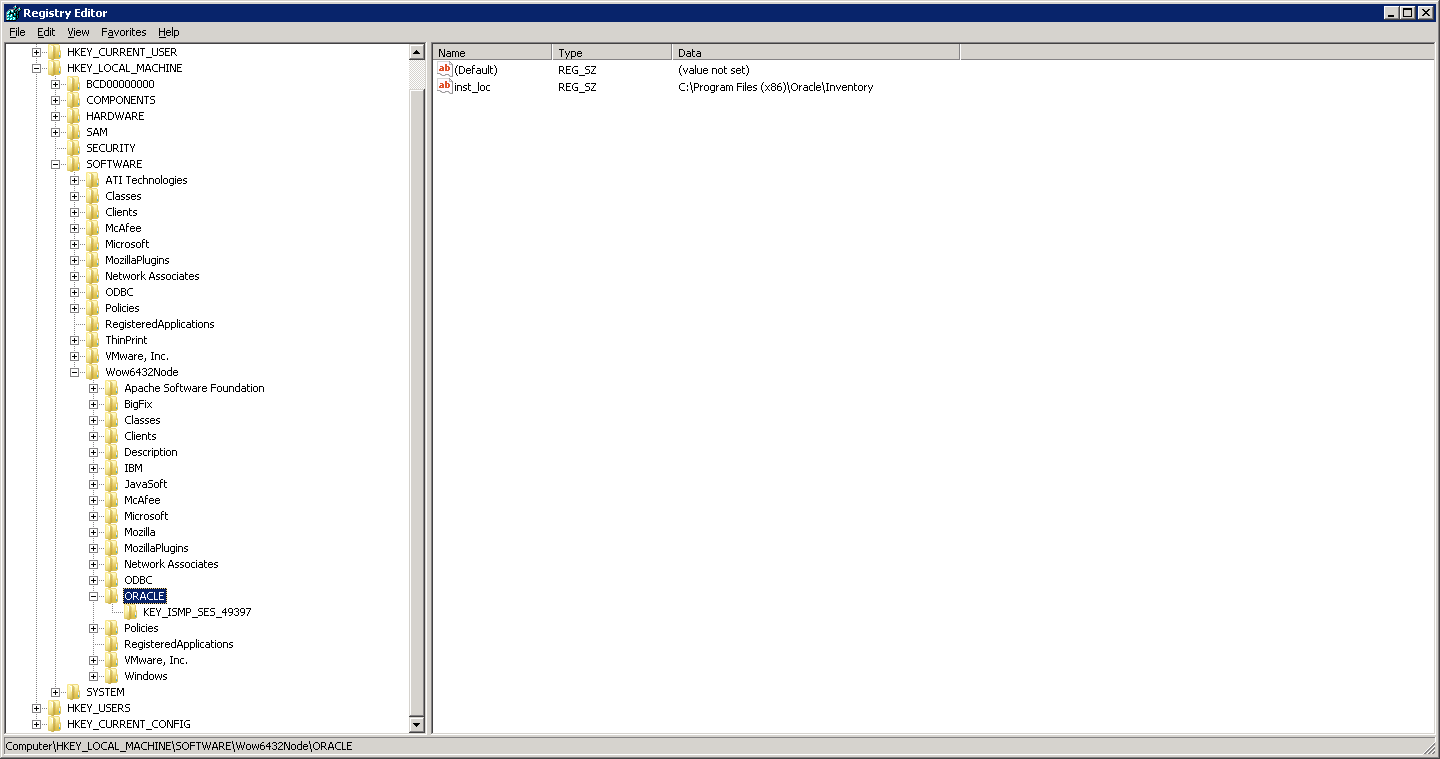Select the VMware, Inc. key under Wow6432Node
This screenshot has height=759, width=1440.
[156, 660]
